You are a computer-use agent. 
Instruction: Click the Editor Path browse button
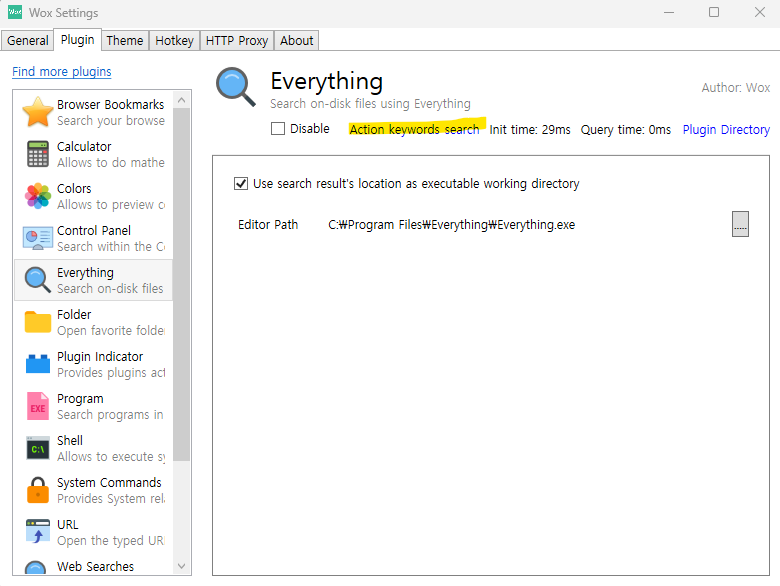[x=740, y=224]
